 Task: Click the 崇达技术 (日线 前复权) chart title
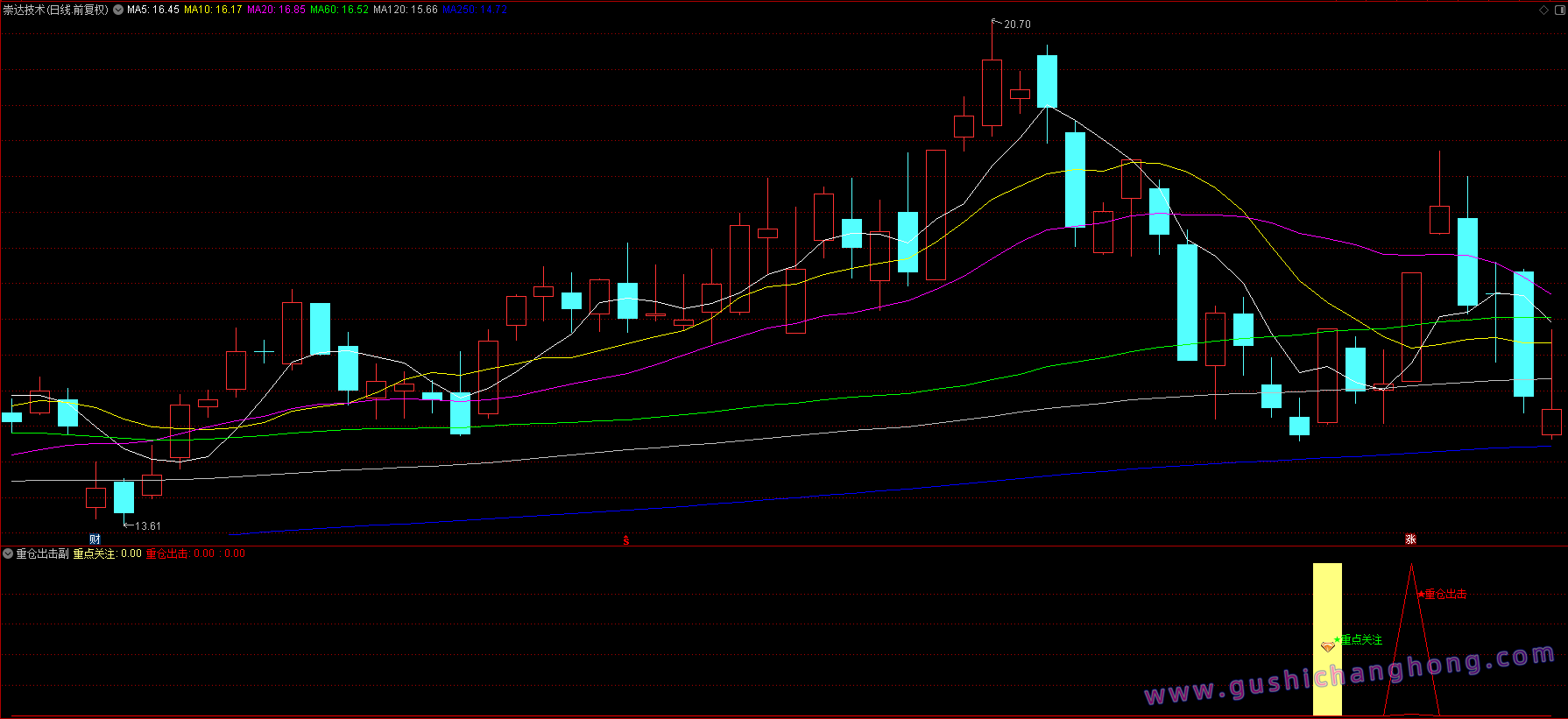55,10
